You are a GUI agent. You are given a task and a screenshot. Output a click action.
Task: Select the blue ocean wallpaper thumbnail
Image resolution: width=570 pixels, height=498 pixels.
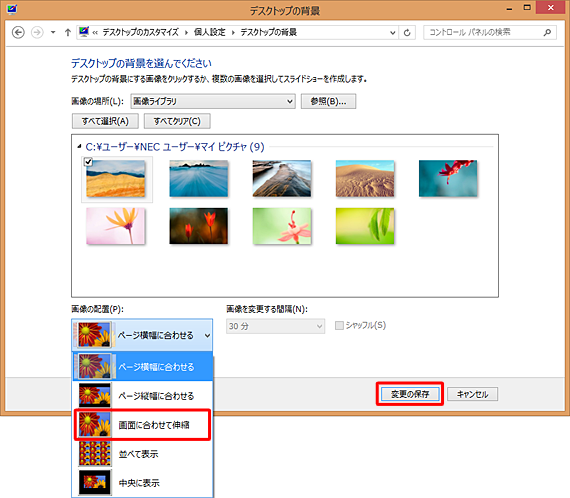(x=199, y=178)
